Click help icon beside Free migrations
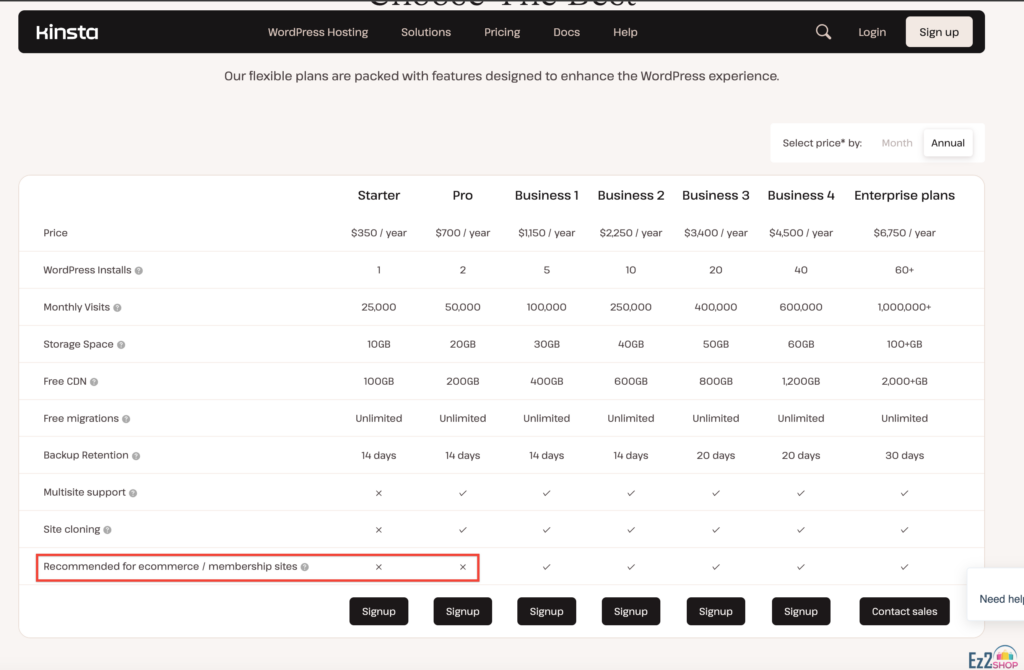 pos(126,419)
